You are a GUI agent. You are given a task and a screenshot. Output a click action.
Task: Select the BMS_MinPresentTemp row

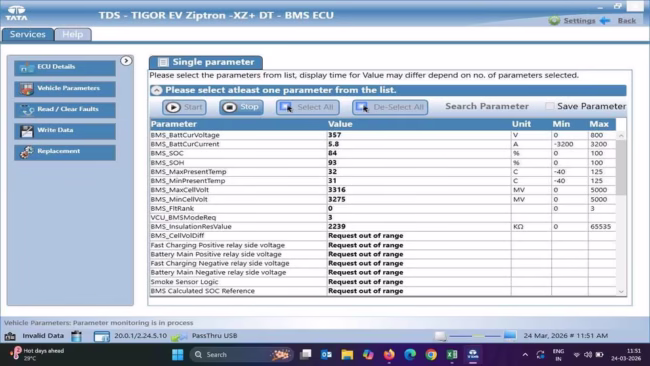[383, 181]
